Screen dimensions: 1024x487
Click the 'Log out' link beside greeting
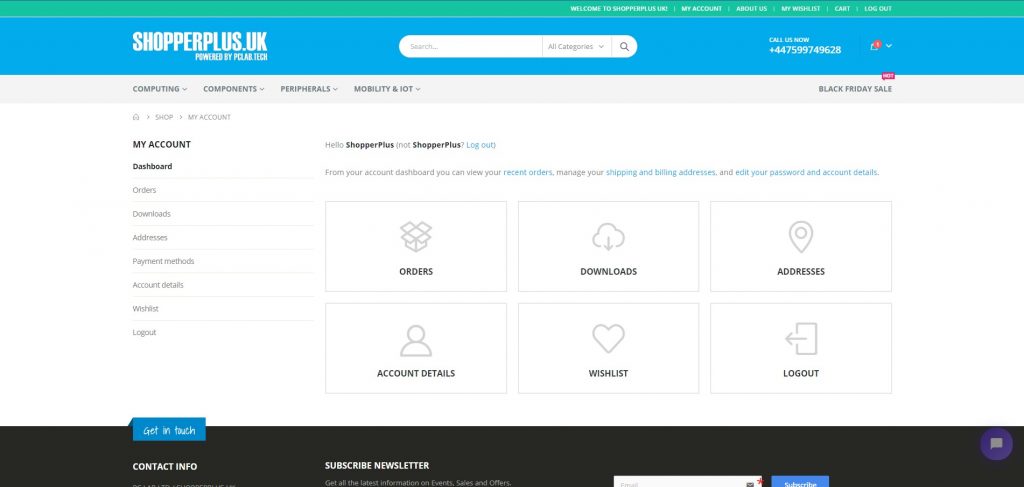pos(480,145)
